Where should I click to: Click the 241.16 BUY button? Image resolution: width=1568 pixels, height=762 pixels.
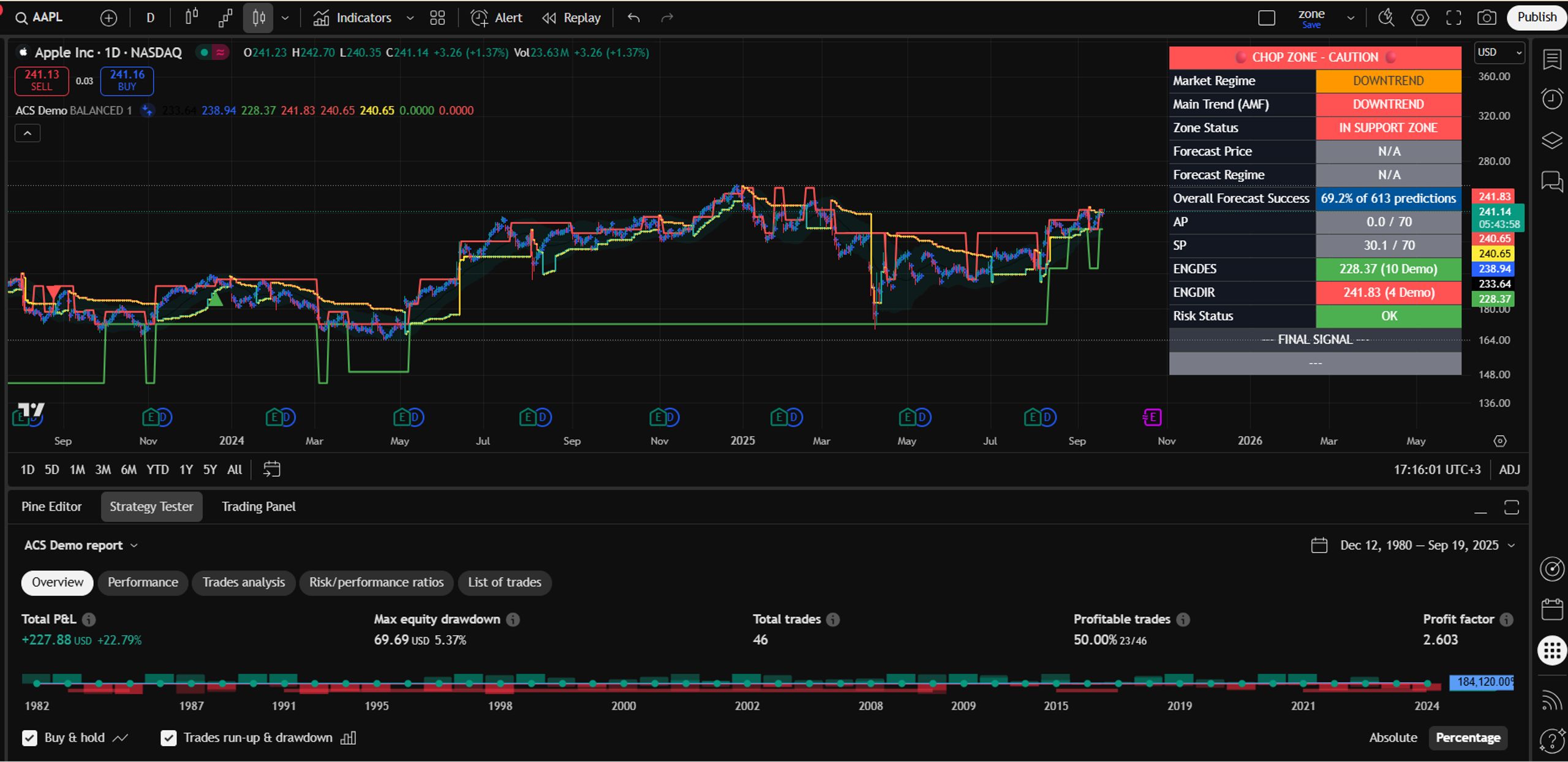point(127,81)
